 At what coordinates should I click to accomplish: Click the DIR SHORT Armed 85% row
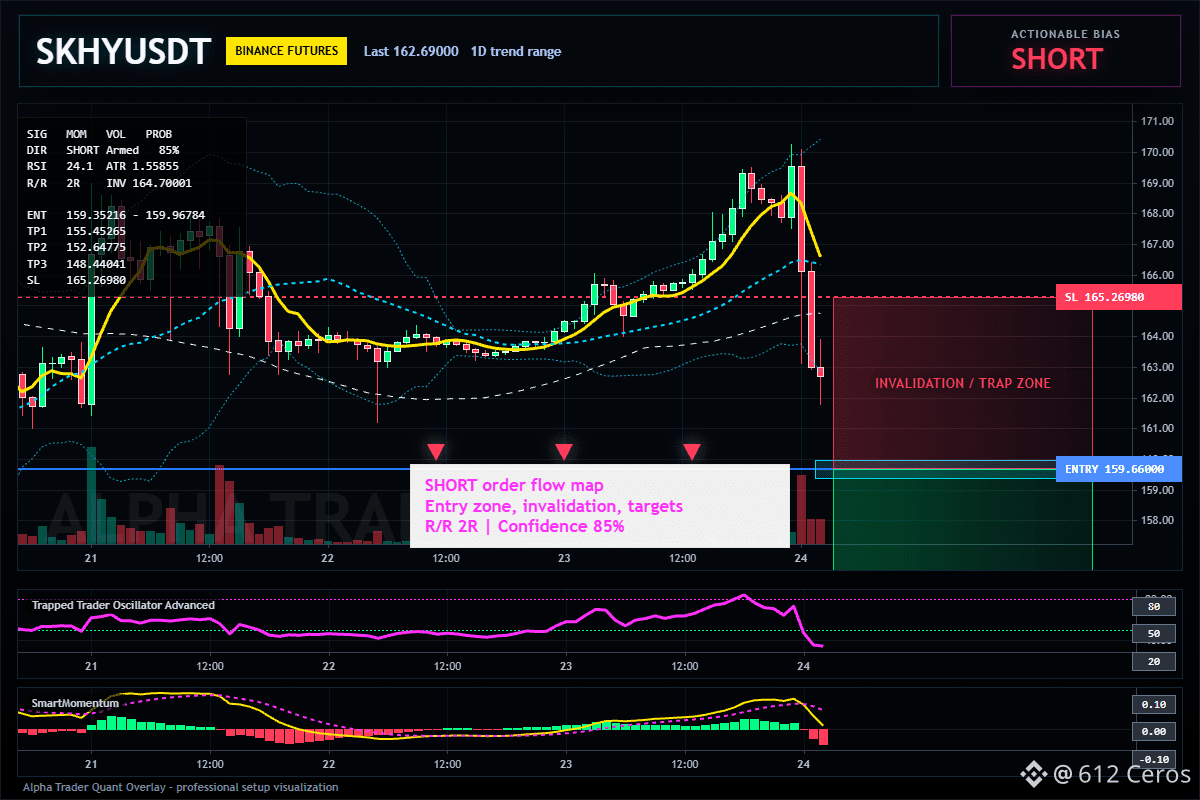103,150
